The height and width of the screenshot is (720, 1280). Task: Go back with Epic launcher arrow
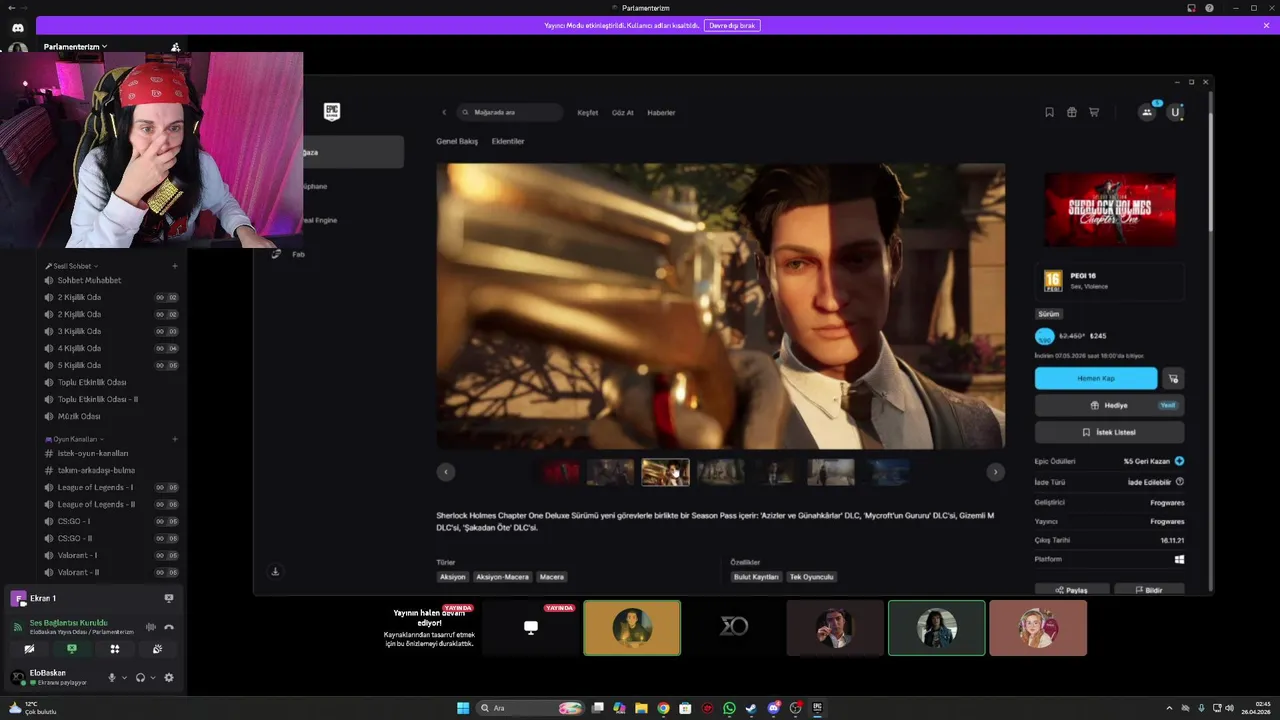tap(444, 112)
